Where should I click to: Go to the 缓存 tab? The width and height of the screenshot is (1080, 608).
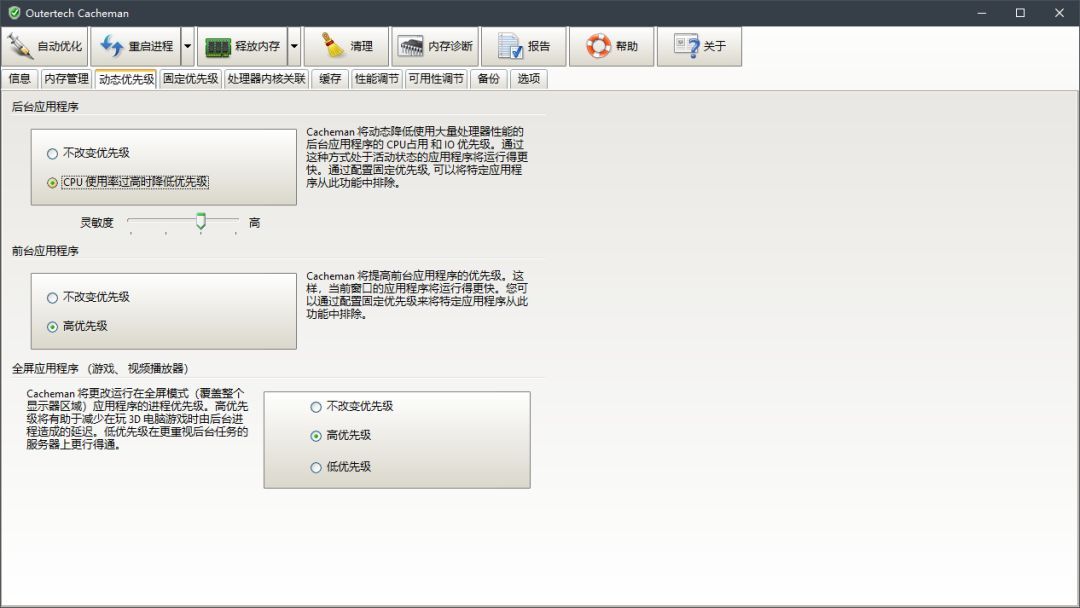(x=330, y=78)
